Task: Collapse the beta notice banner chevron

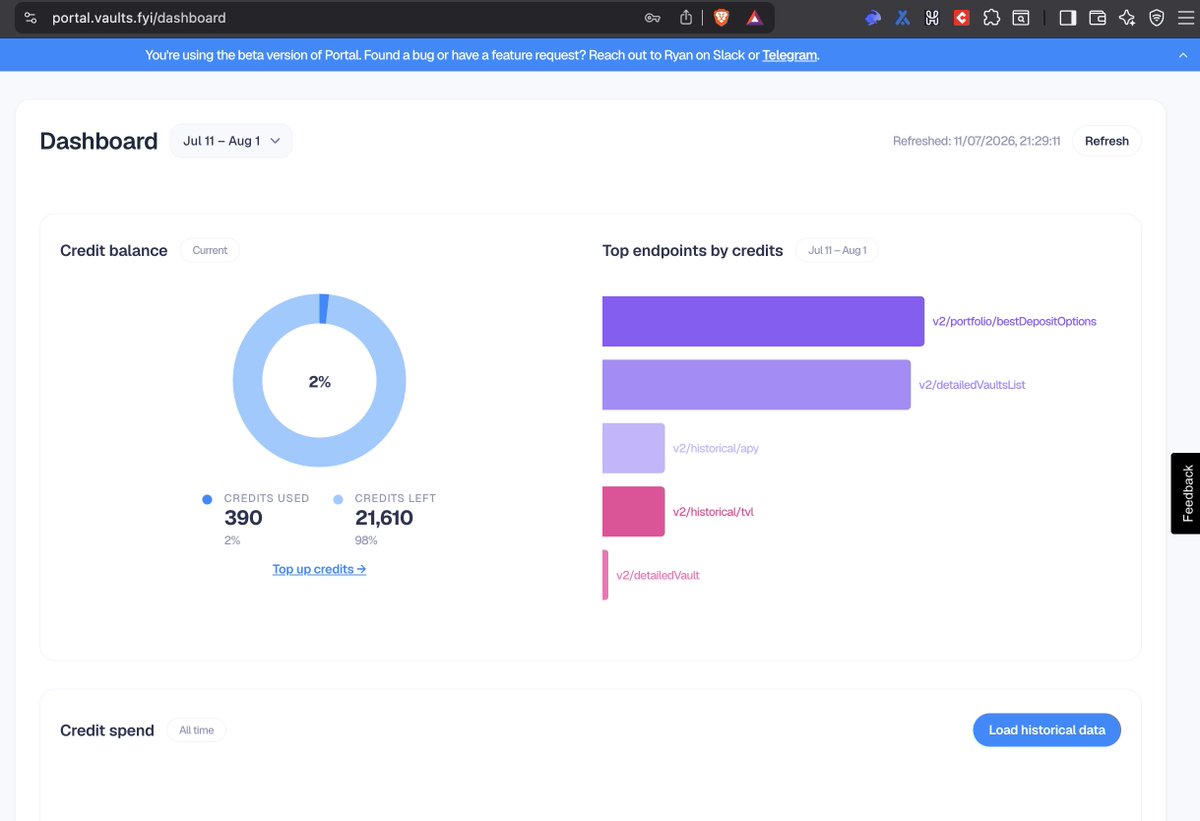Action: coord(1182,56)
